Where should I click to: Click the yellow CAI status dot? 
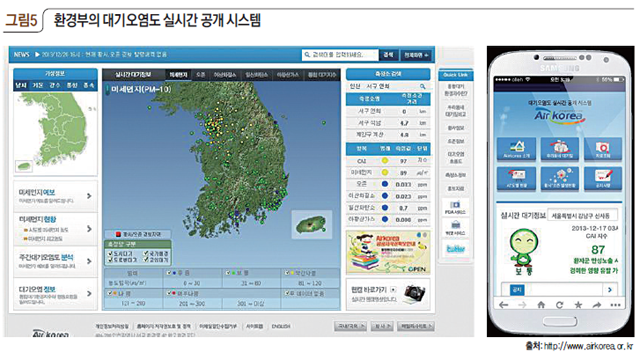384,161
